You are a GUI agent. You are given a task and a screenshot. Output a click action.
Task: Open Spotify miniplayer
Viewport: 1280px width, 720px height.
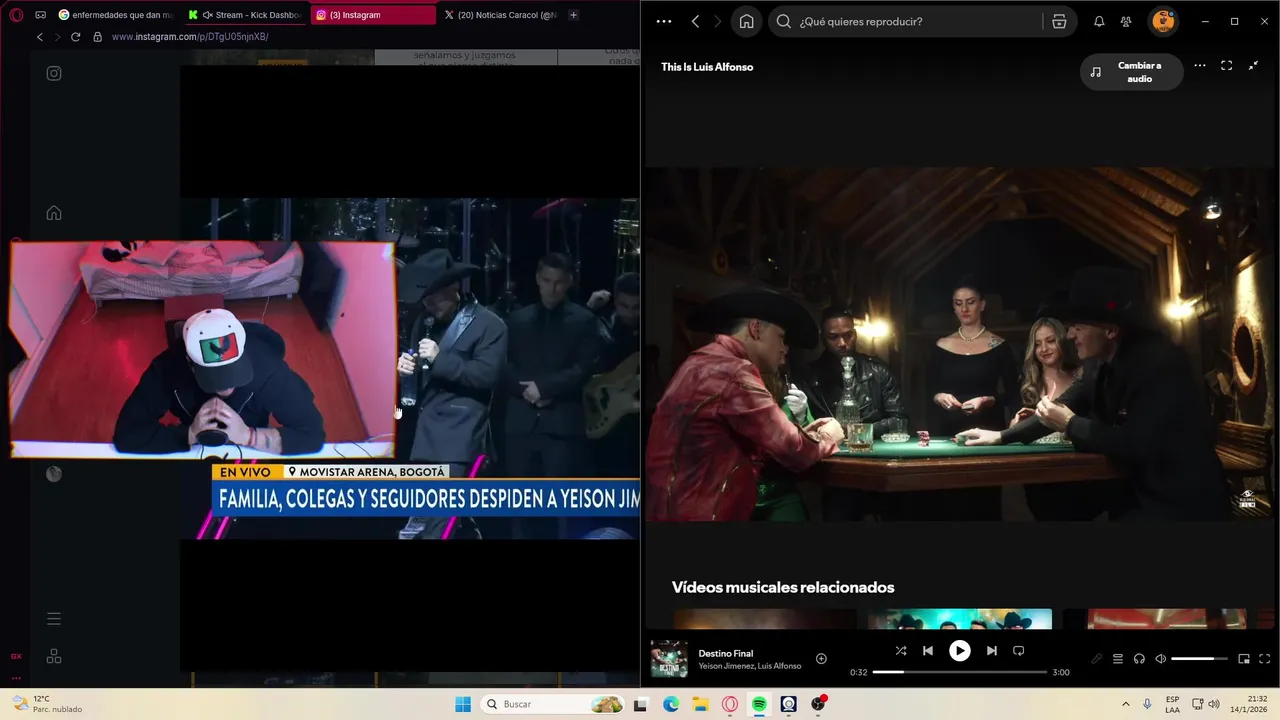(x=1244, y=659)
